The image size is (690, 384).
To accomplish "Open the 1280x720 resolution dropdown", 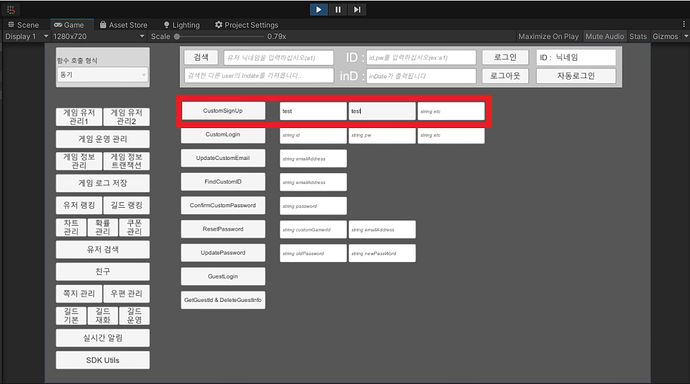I will 99,37.
